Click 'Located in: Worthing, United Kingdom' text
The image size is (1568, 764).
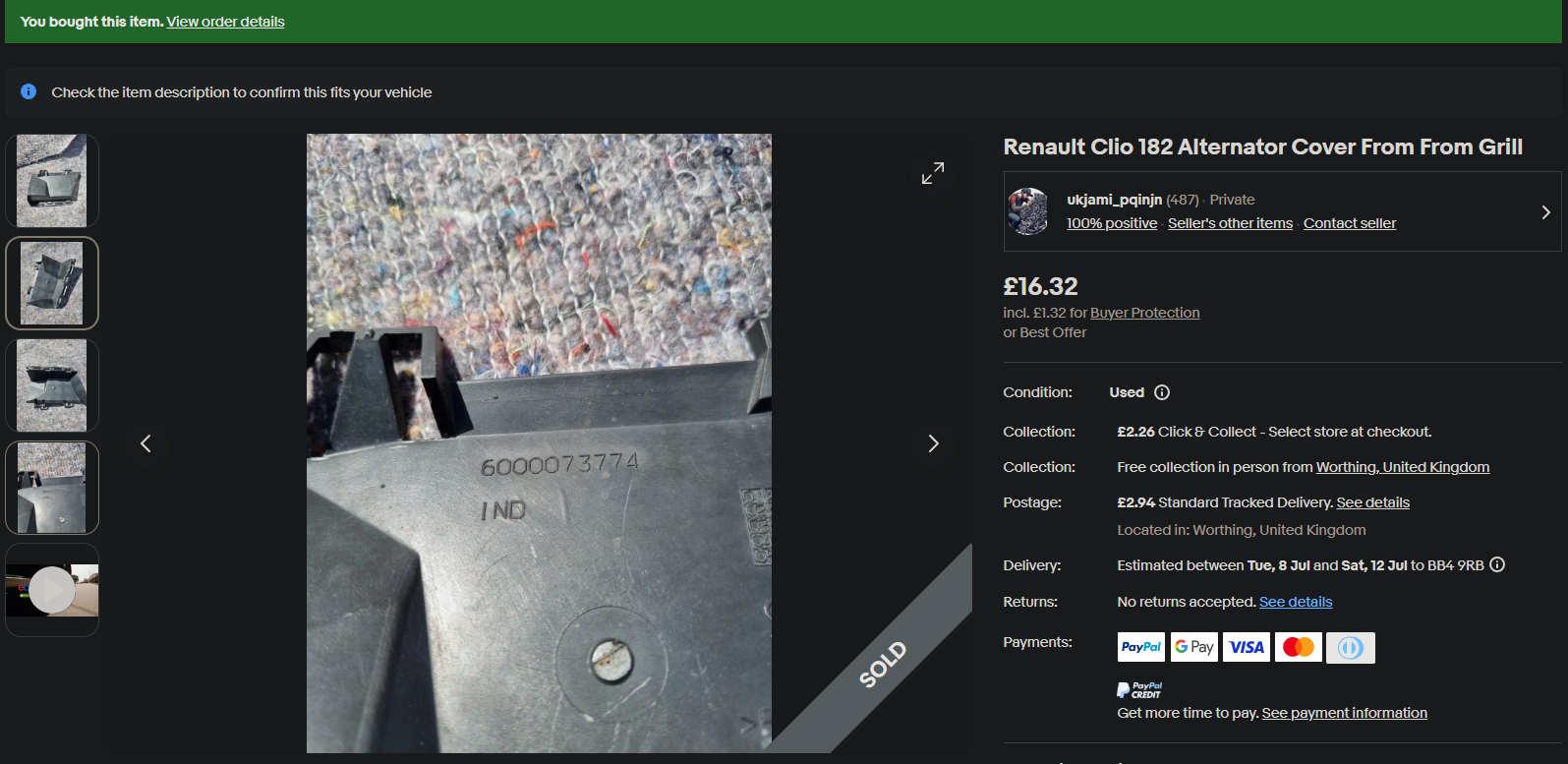click(1242, 530)
